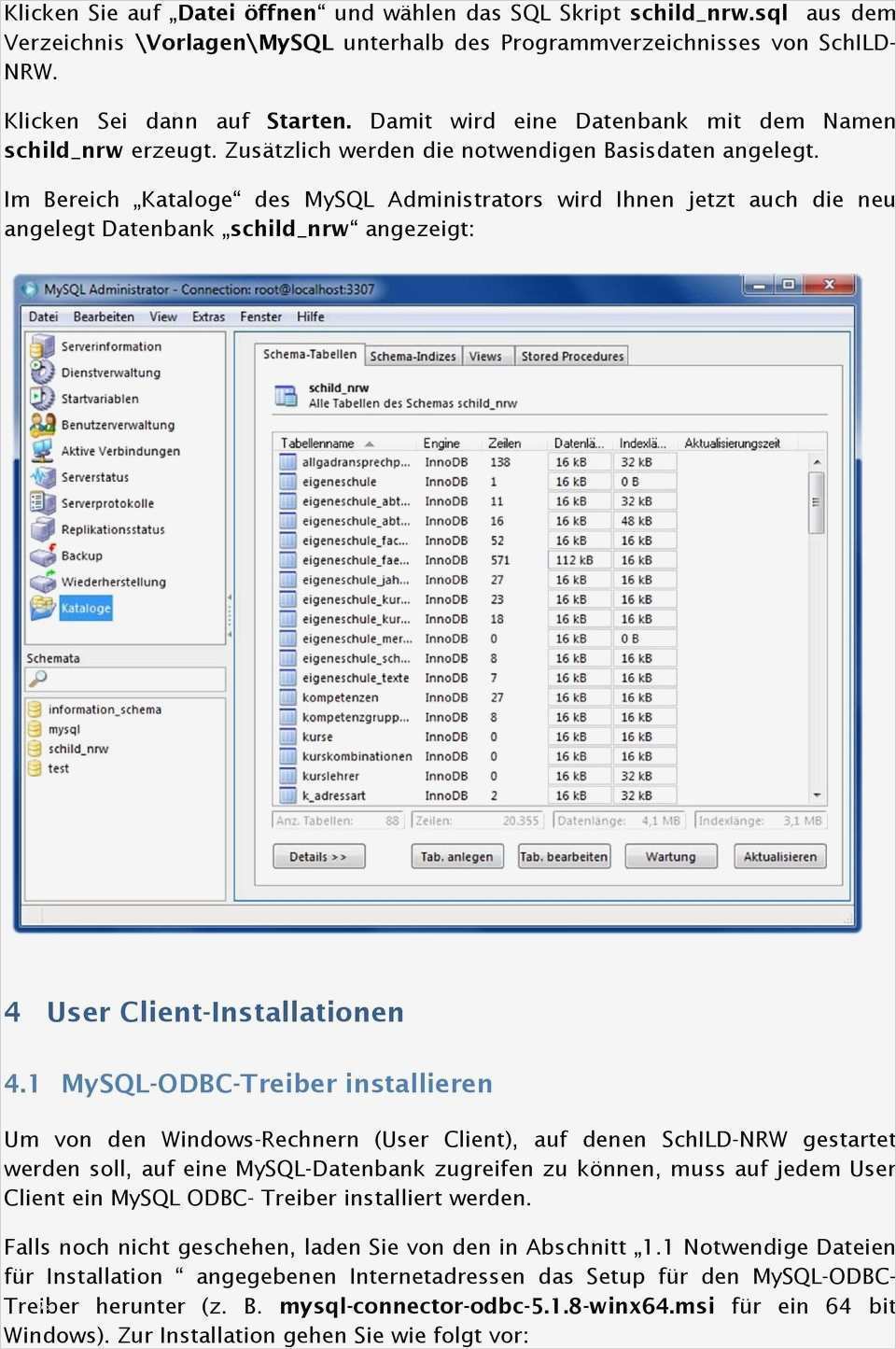Switch to Schema-Tabellen tab
Image resolution: width=896 pixels, height=1349 pixels.
click(x=310, y=355)
